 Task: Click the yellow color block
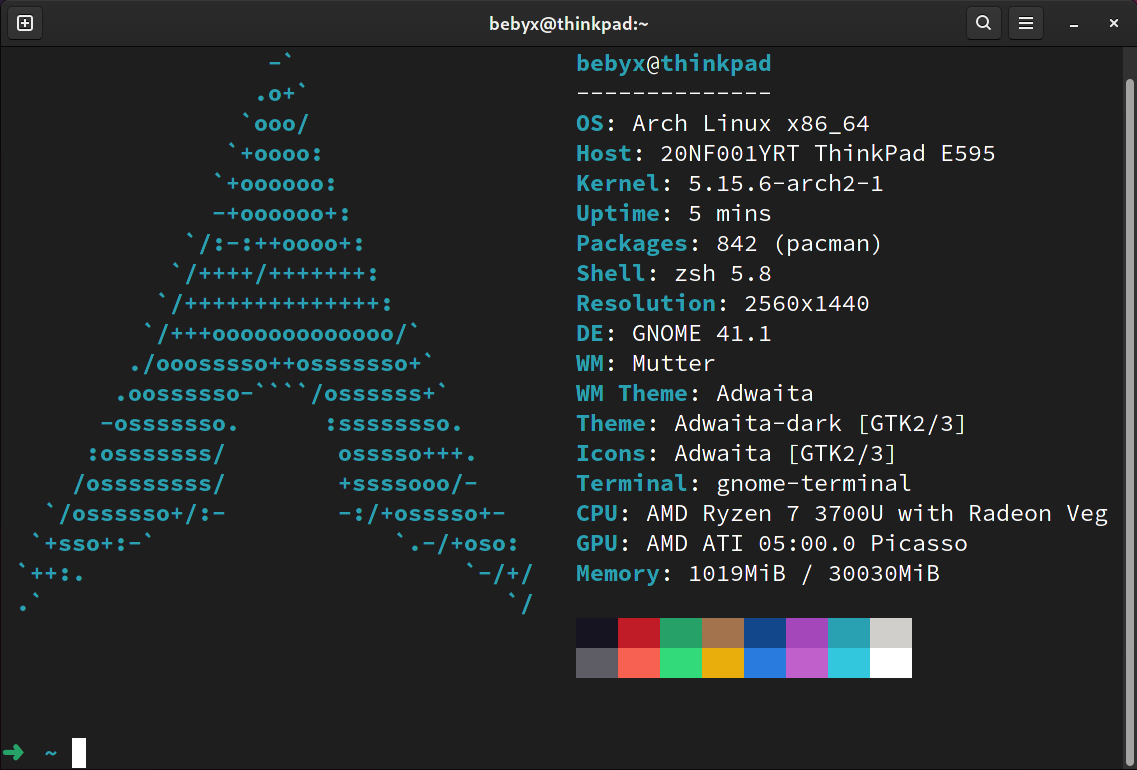[x=723, y=663]
